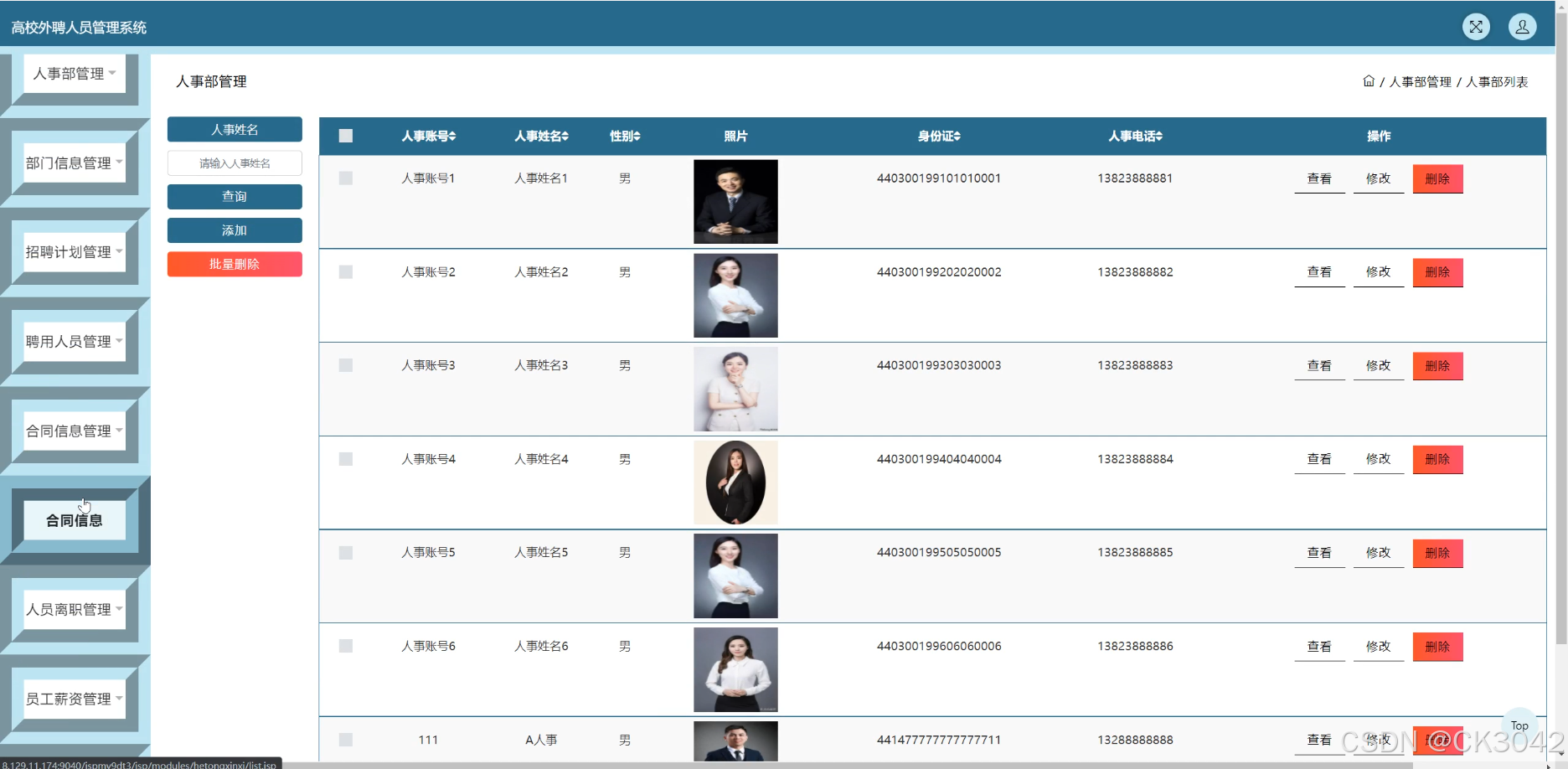Delete the 人事账号5 row

1437,553
